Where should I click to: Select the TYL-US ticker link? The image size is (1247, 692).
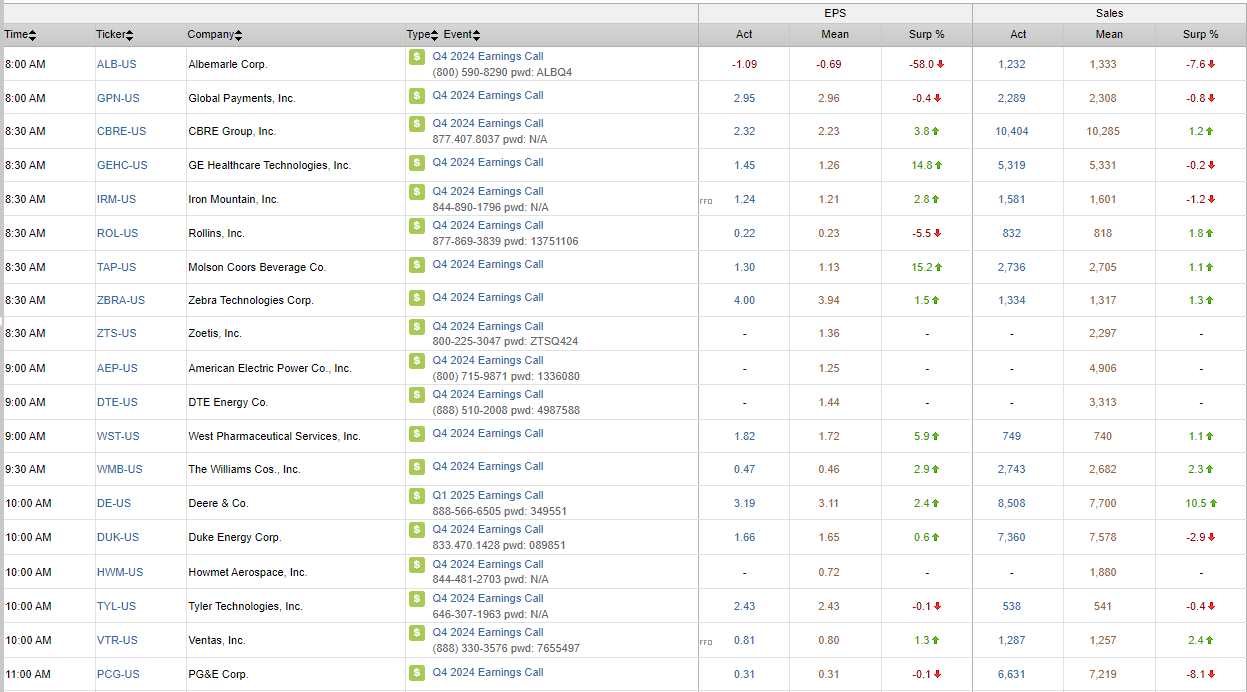[116, 606]
